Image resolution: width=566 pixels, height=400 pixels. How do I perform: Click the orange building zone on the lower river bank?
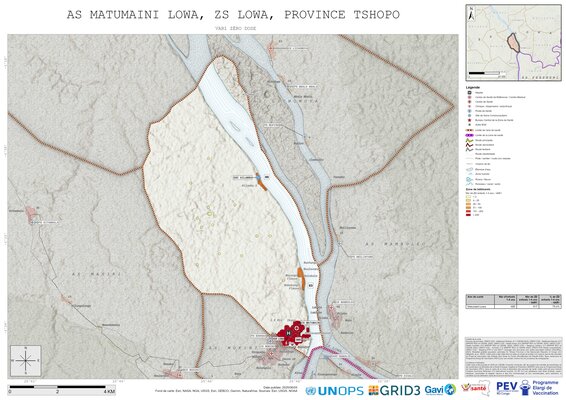pyautogui.click(x=301, y=278)
